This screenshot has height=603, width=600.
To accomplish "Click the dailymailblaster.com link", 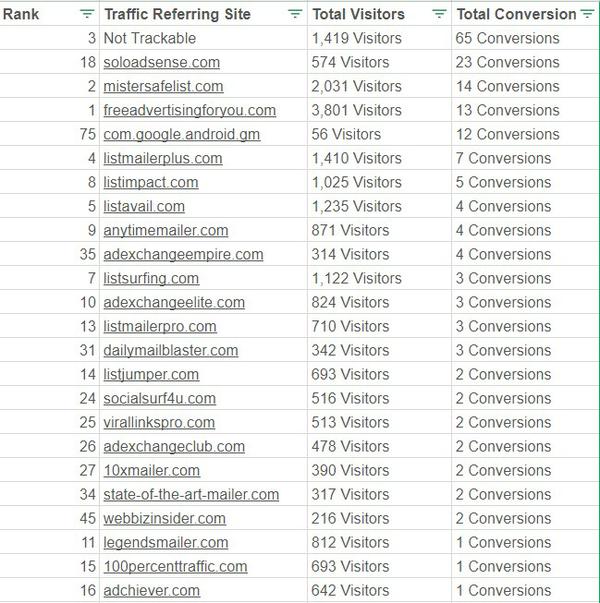I will click(171, 350).
